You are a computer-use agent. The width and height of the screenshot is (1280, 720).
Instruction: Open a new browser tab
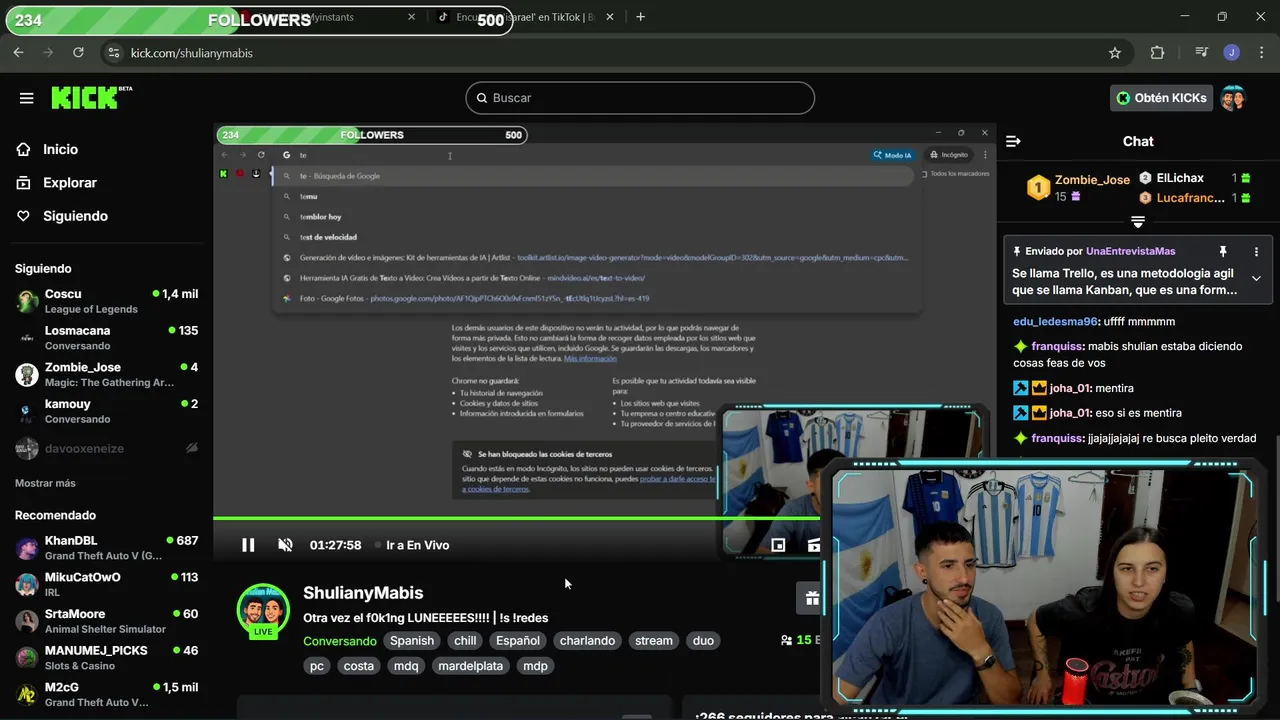(x=640, y=17)
